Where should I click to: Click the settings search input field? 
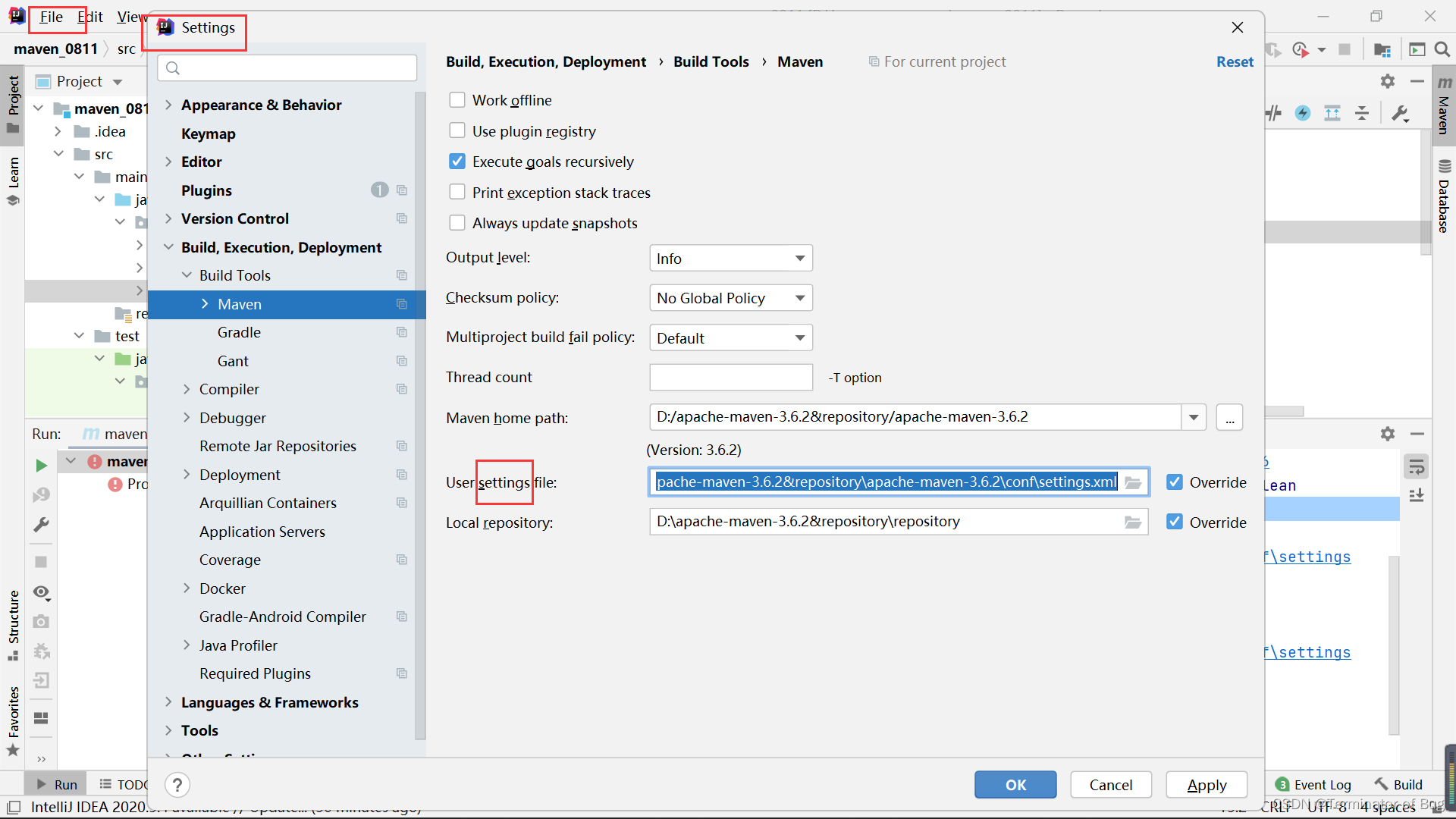pos(287,68)
